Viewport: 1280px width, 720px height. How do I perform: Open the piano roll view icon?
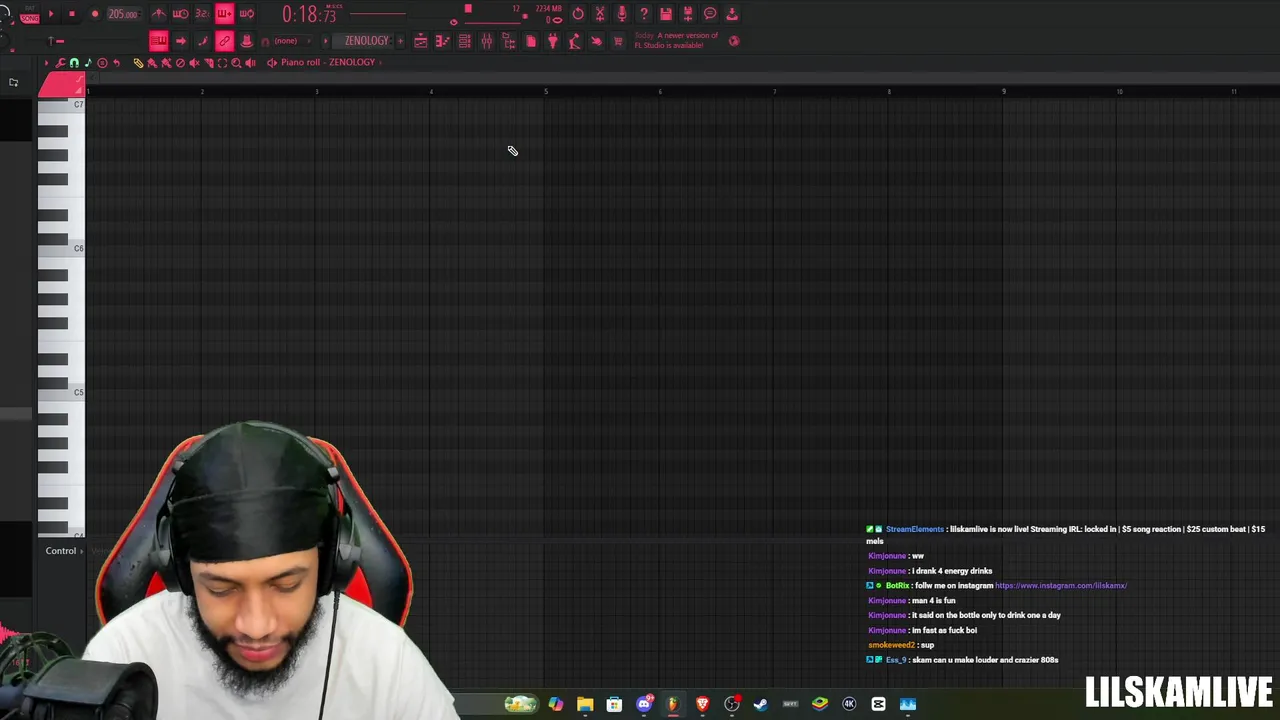443,41
